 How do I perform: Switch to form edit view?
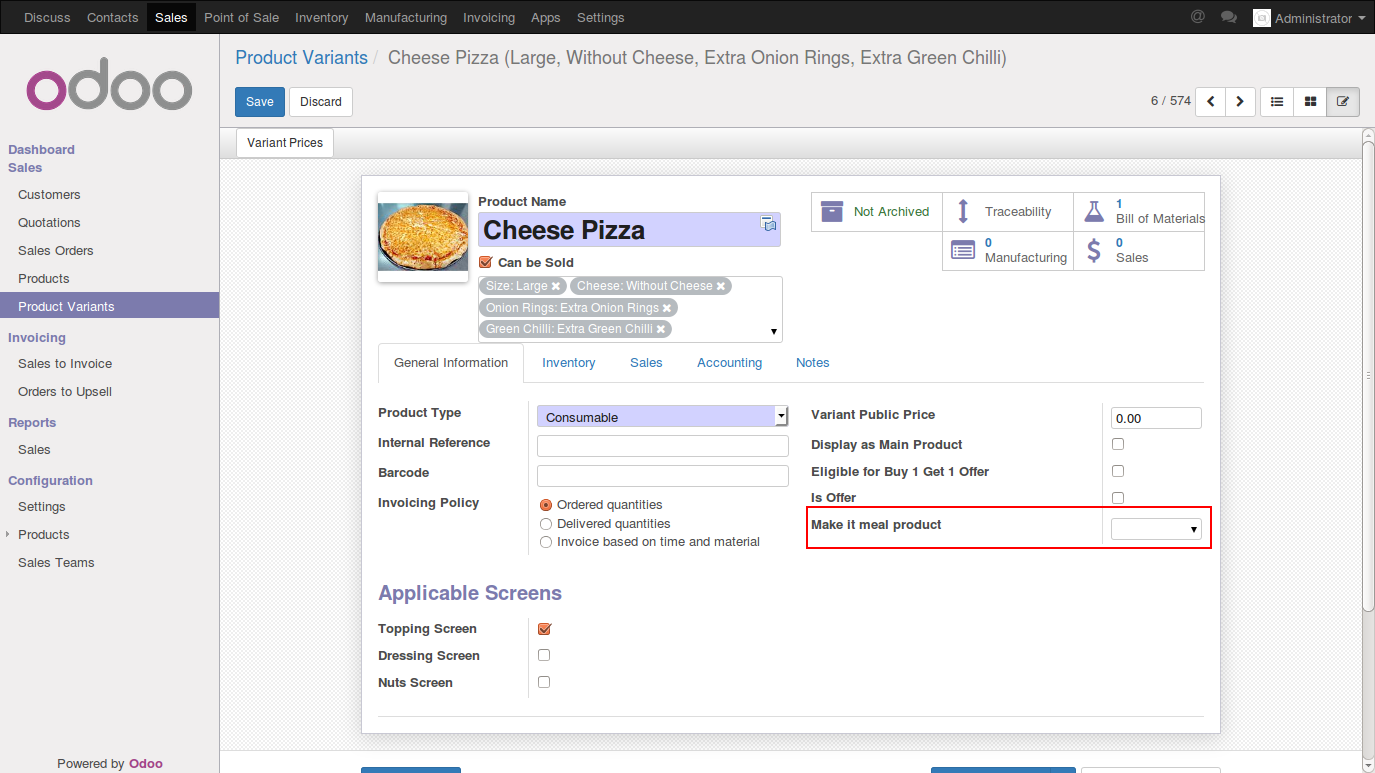tap(1343, 101)
